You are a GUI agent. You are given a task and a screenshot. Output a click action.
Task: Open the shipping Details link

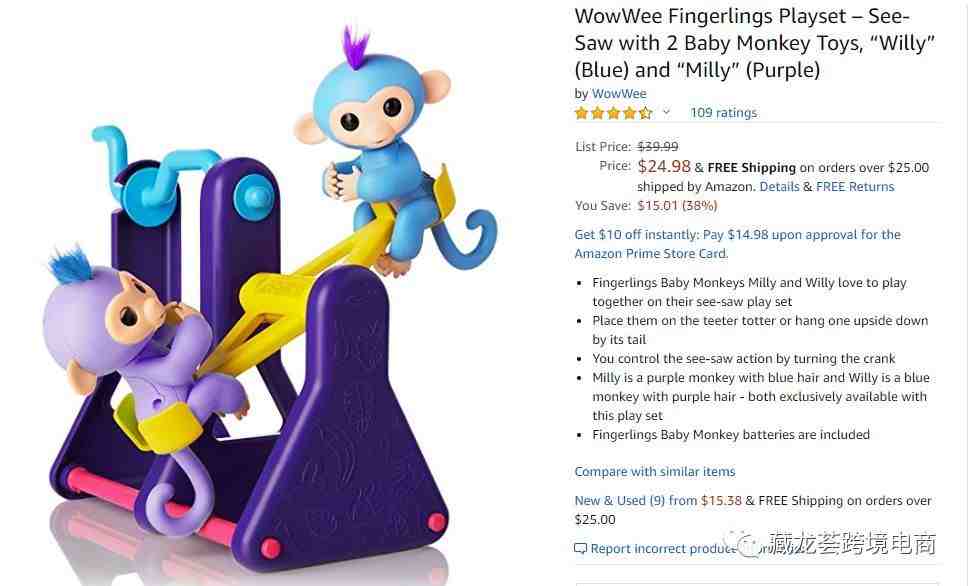[x=779, y=187]
